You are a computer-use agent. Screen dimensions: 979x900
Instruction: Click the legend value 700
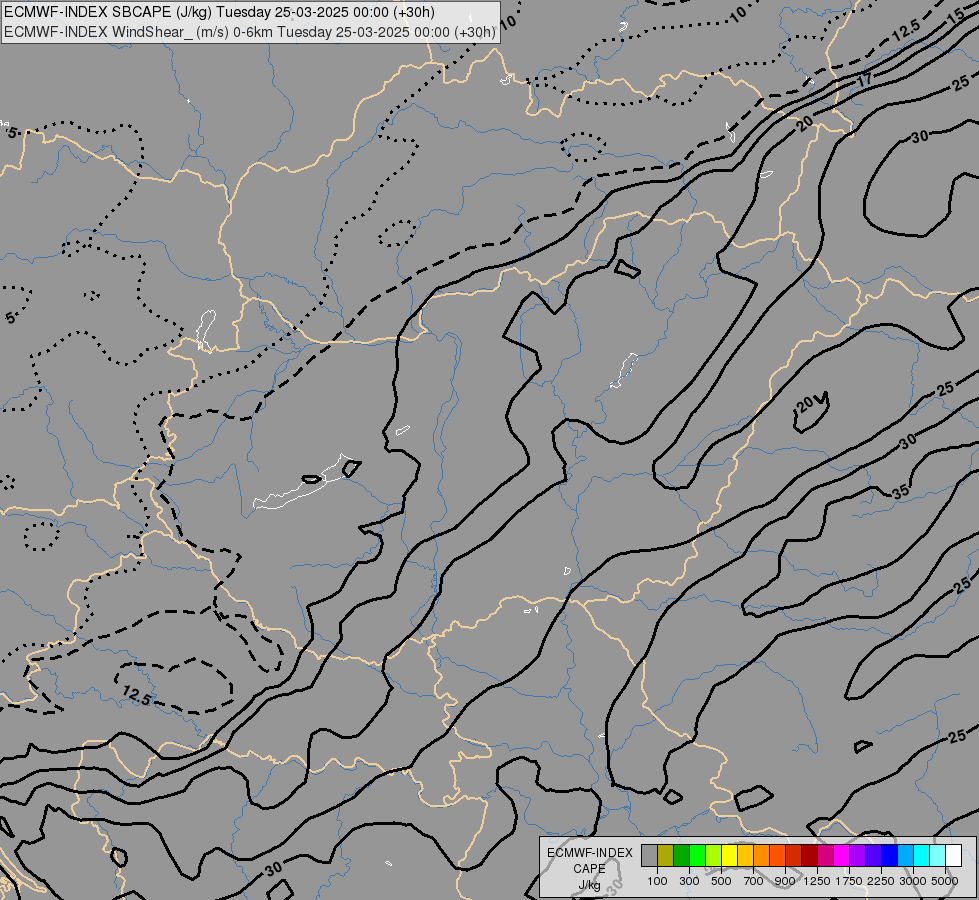(754, 881)
